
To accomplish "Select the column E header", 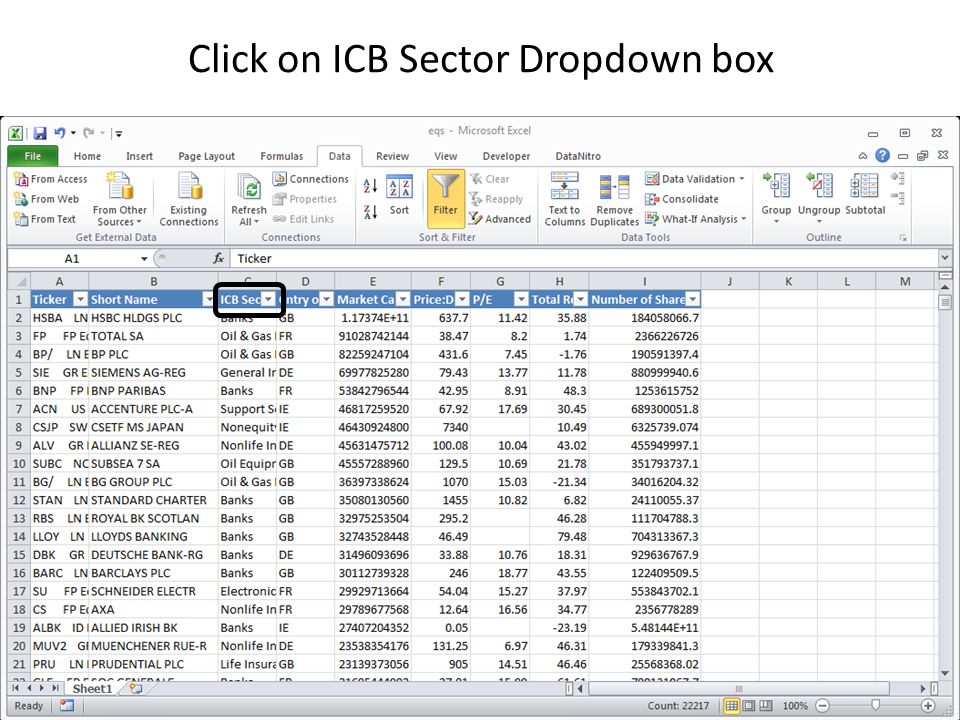I will point(372,282).
